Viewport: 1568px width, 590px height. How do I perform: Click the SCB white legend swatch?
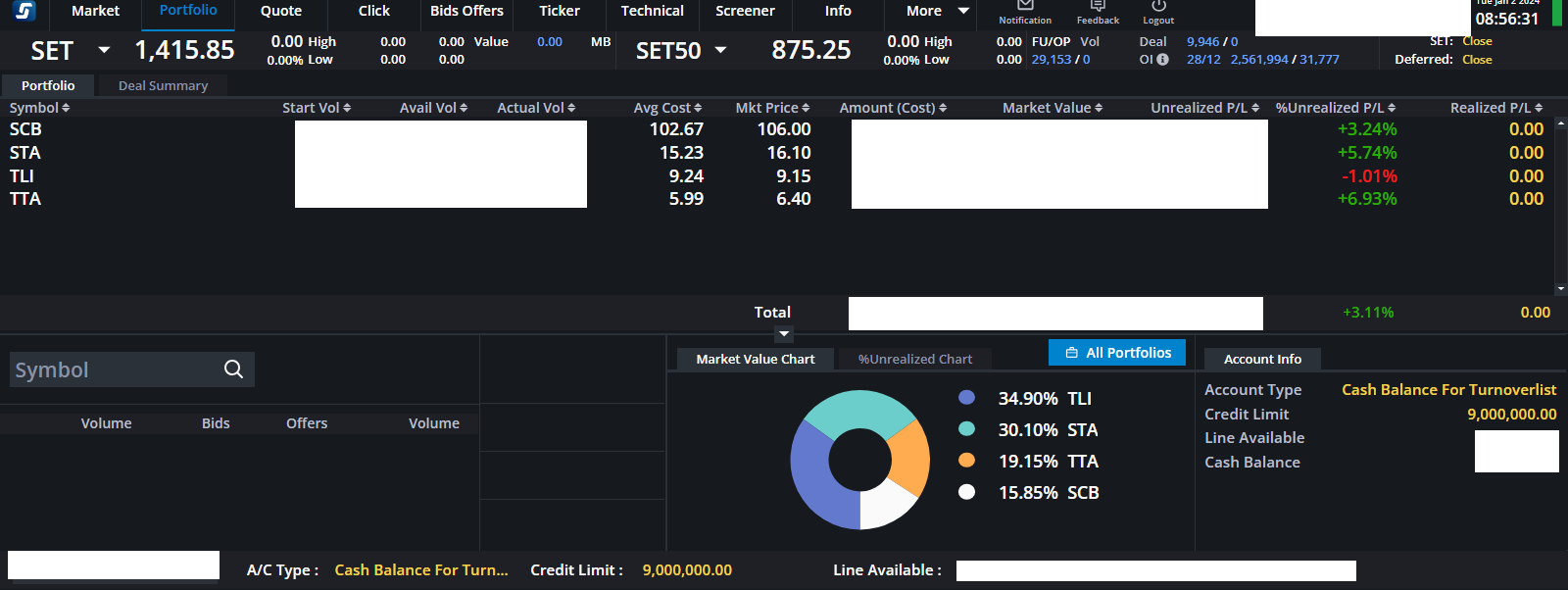point(966,492)
